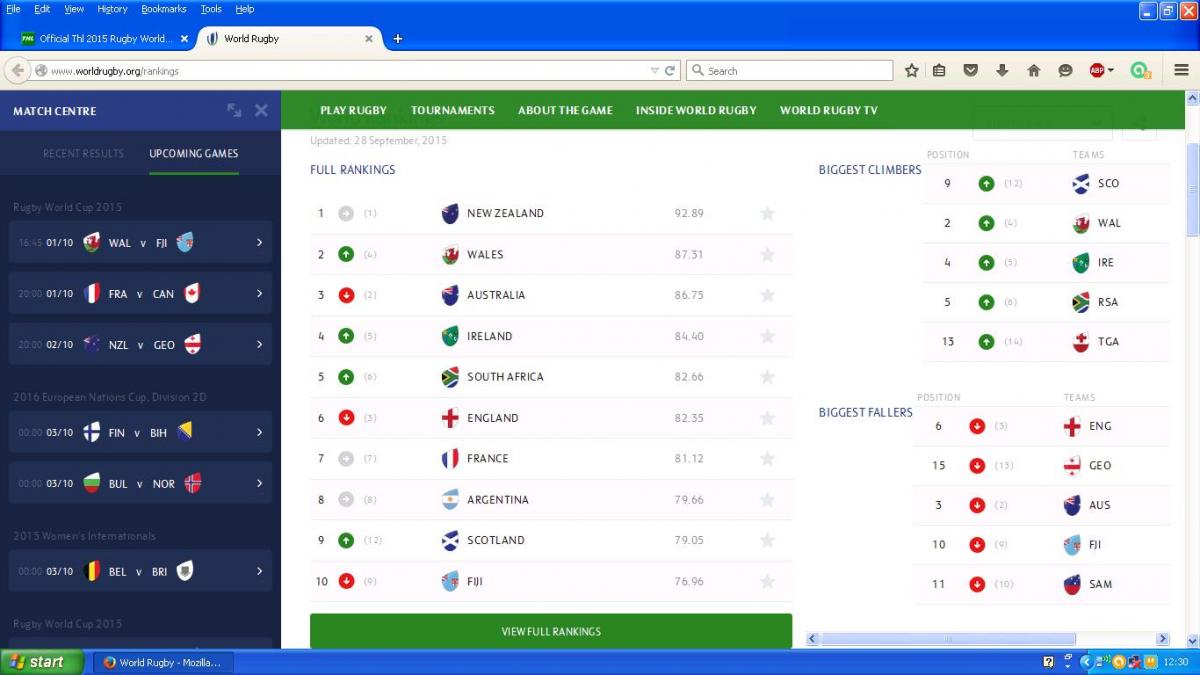Image resolution: width=1200 pixels, height=675 pixels.
Task: Star Argentina as a favorite team
Action: [x=767, y=499]
